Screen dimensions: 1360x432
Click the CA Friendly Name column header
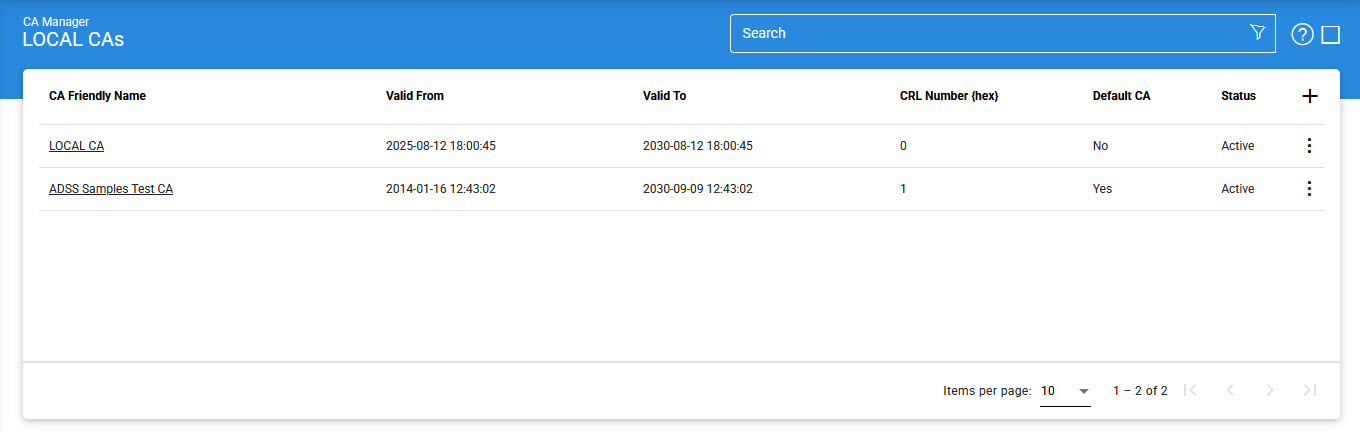(97, 96)
